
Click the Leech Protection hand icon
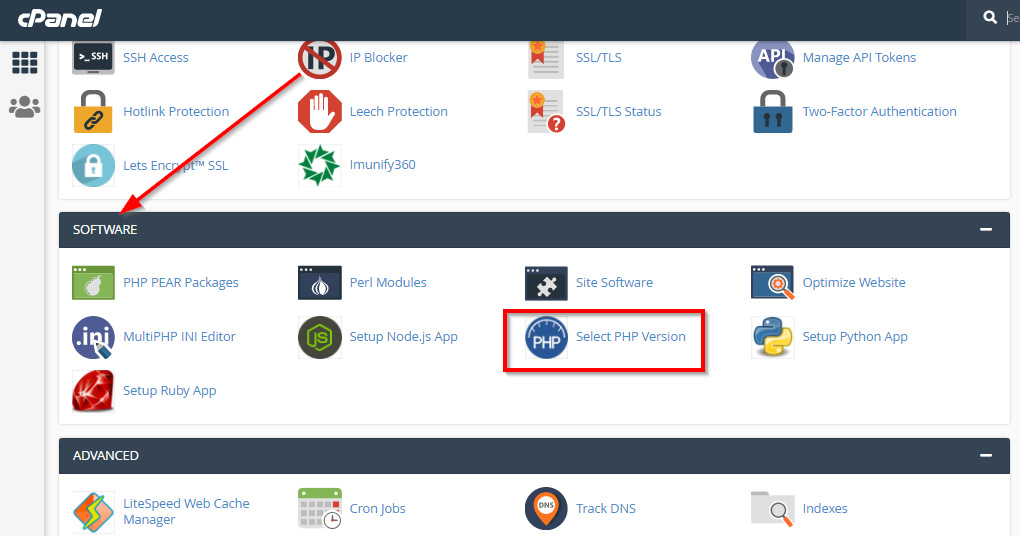click(319, 112)
